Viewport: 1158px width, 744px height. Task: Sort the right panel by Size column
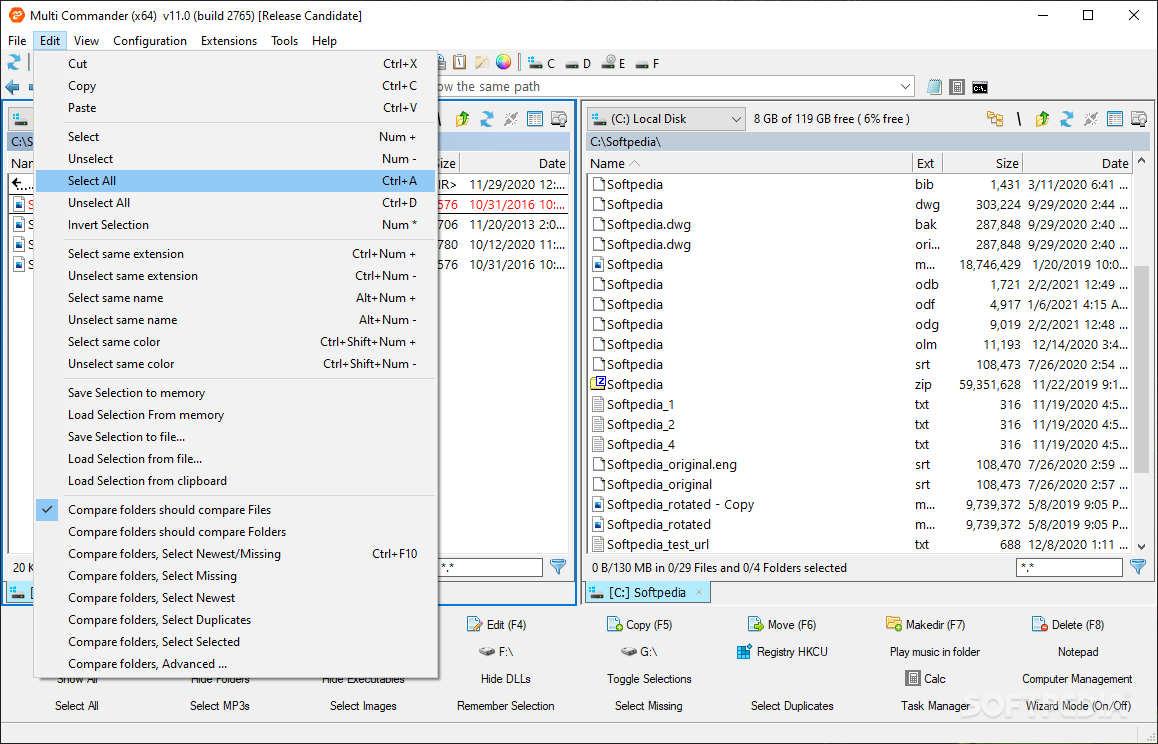tap(982, 163)
